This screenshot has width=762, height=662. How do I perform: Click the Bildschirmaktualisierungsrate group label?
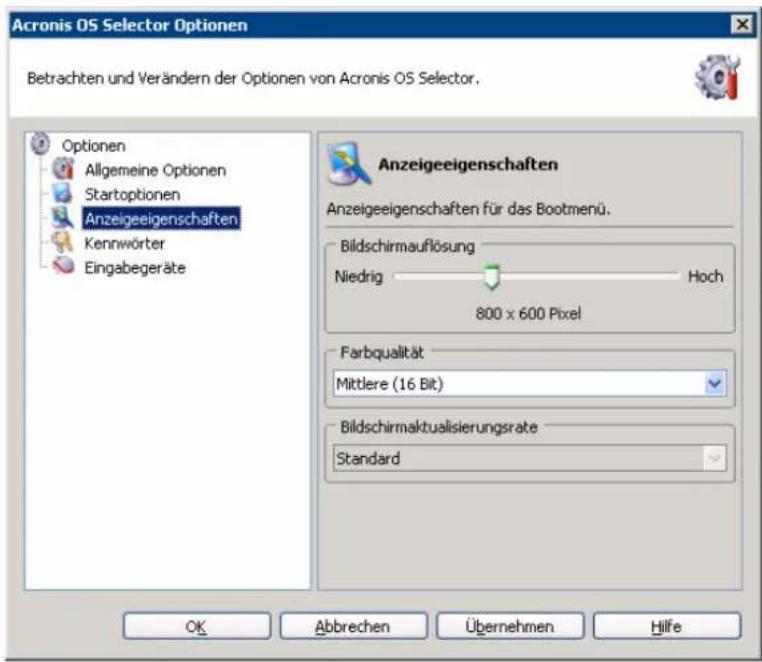(439, 427)
